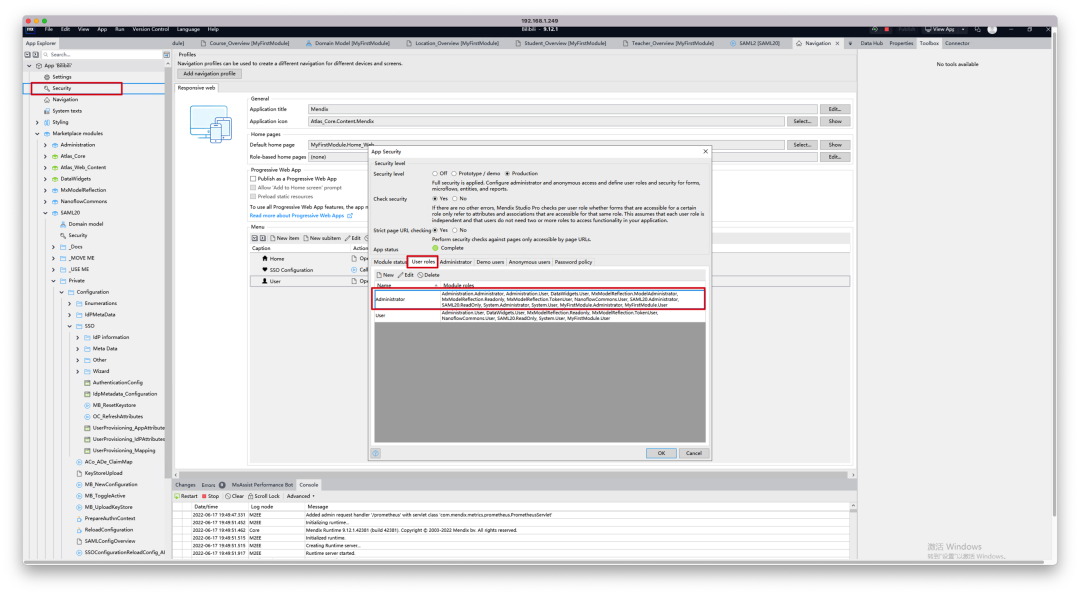
Task: Open the View App button in top bar
Action: 939,30
